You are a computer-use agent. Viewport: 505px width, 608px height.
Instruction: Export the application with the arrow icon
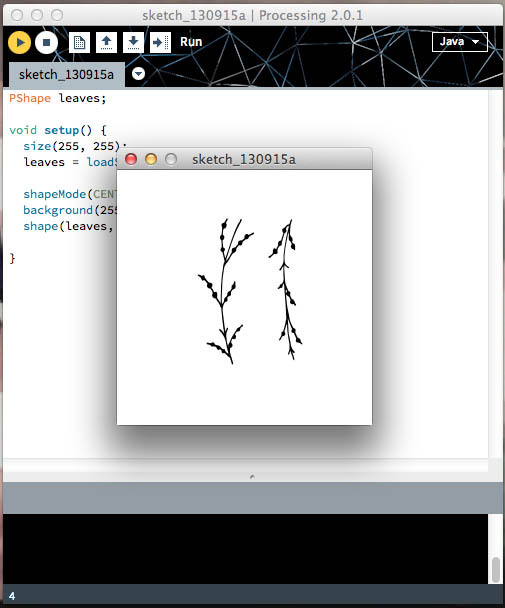coord(160,42)
